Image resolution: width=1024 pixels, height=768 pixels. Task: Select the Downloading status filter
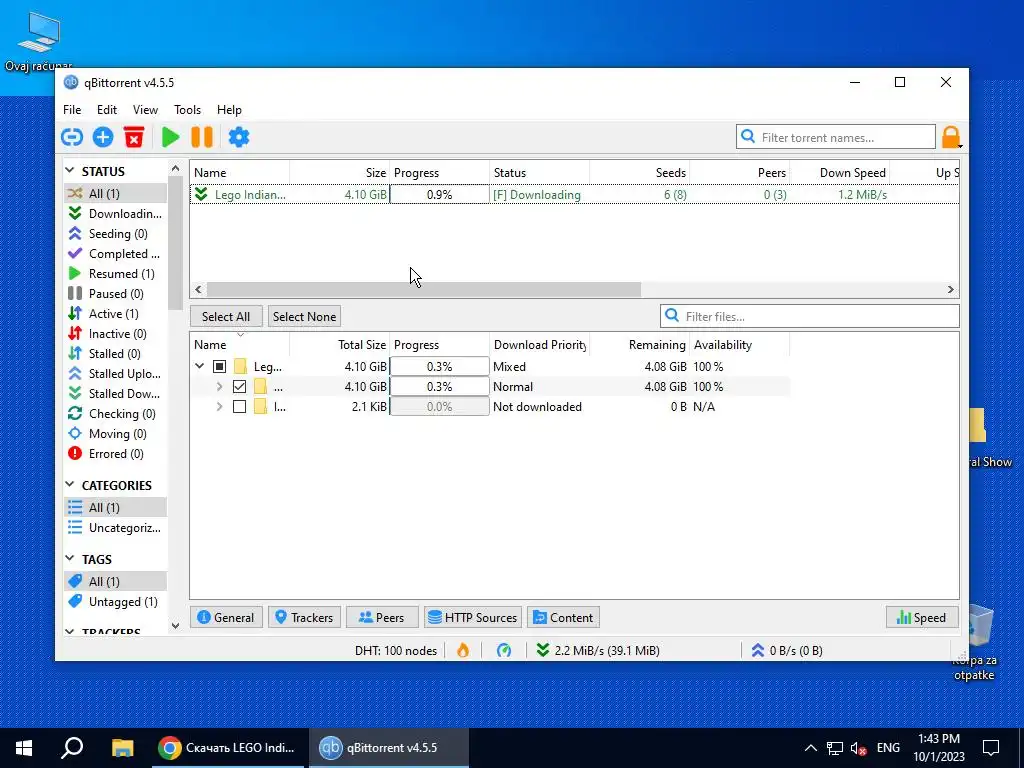coord(115,214)
